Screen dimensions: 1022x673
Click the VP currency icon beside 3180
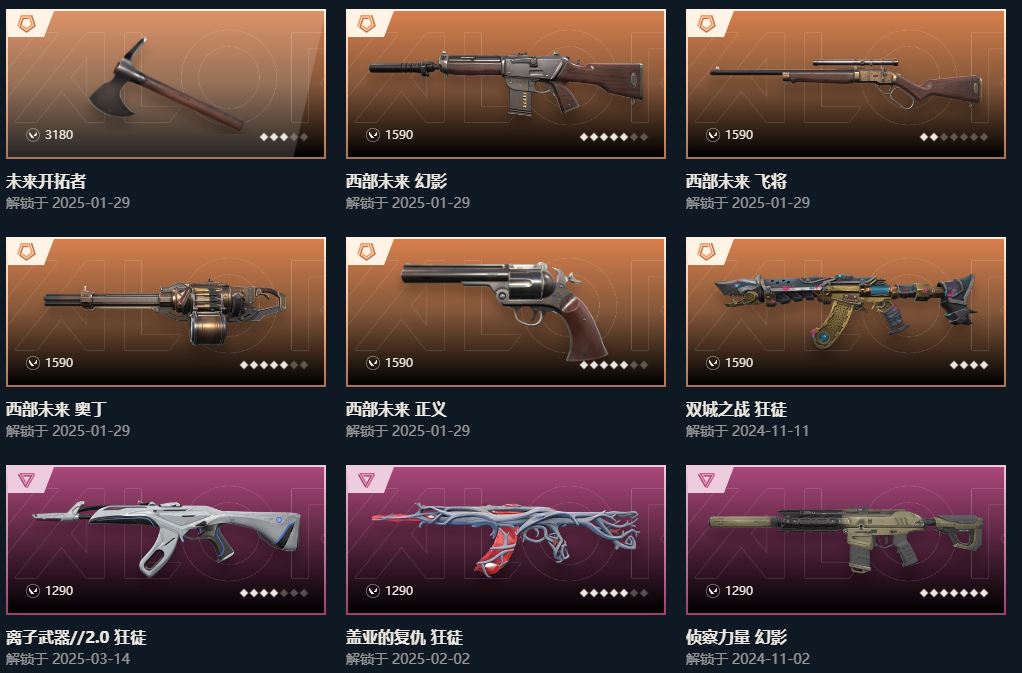point(33,135)
